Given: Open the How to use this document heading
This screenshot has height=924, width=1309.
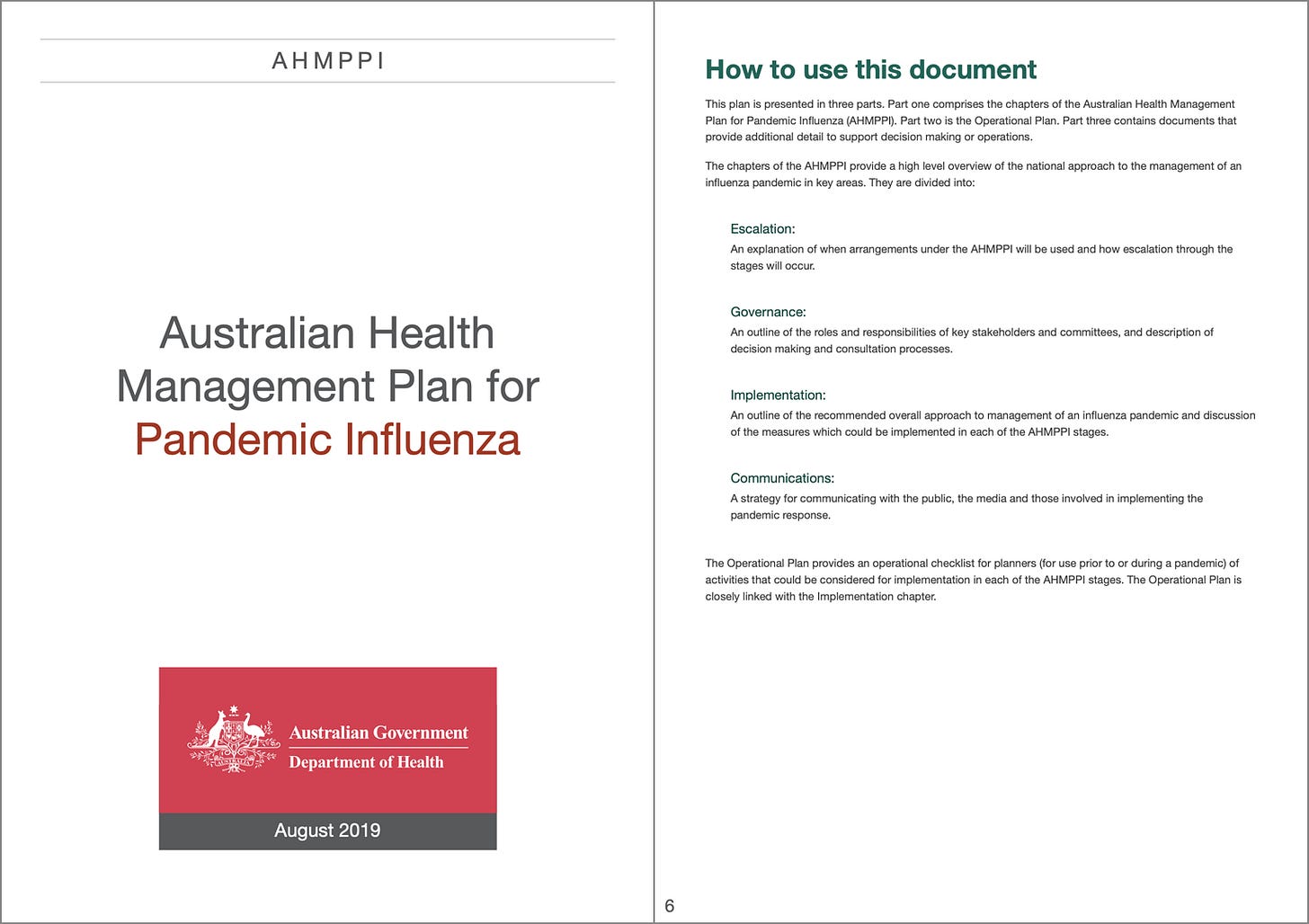Looking at the screenshot, I should (871, 69).
